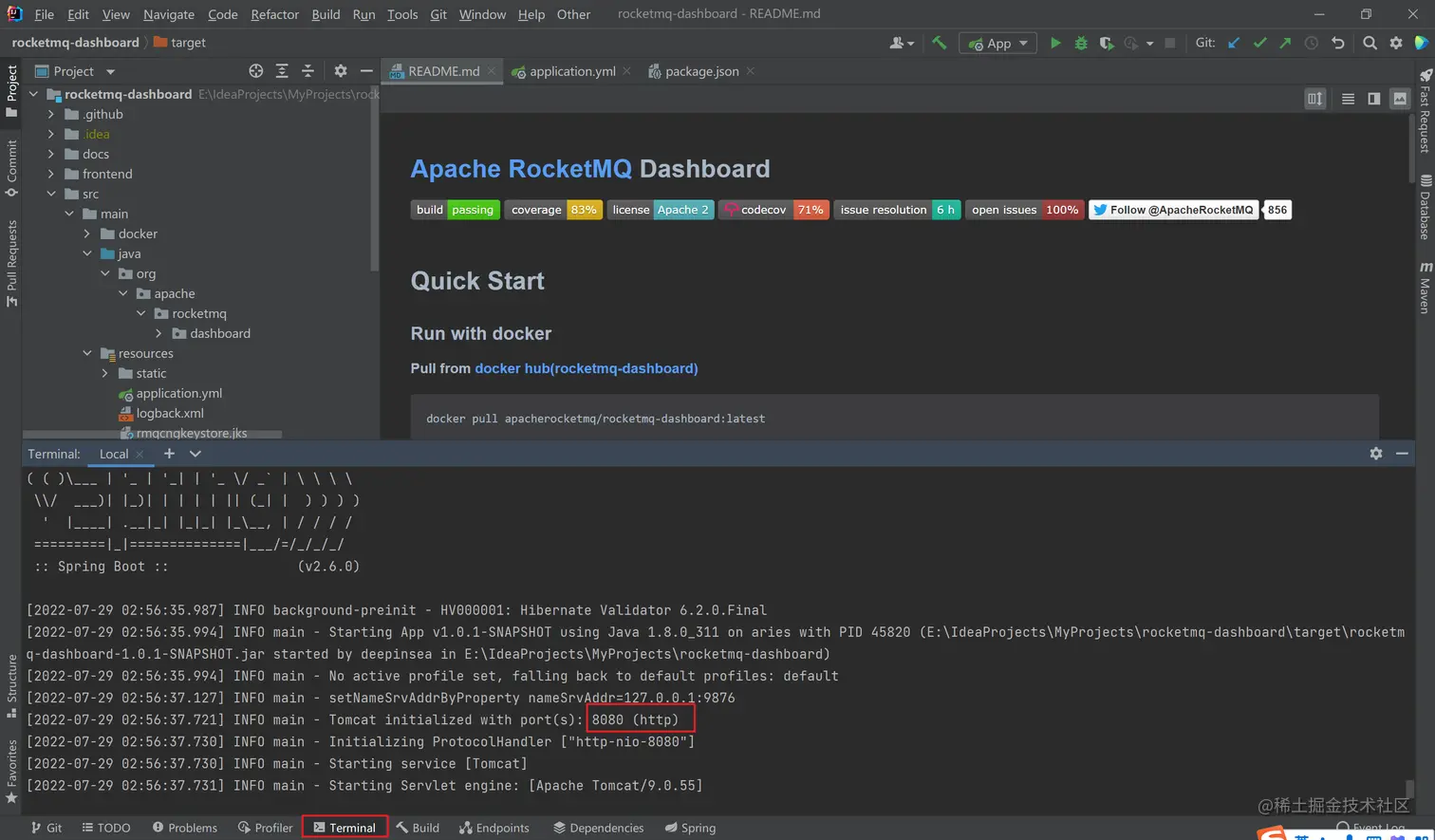This screenshot has width=1435, height=840.
Task: Run the App configuration with play icon
Action: point(1055,43)
